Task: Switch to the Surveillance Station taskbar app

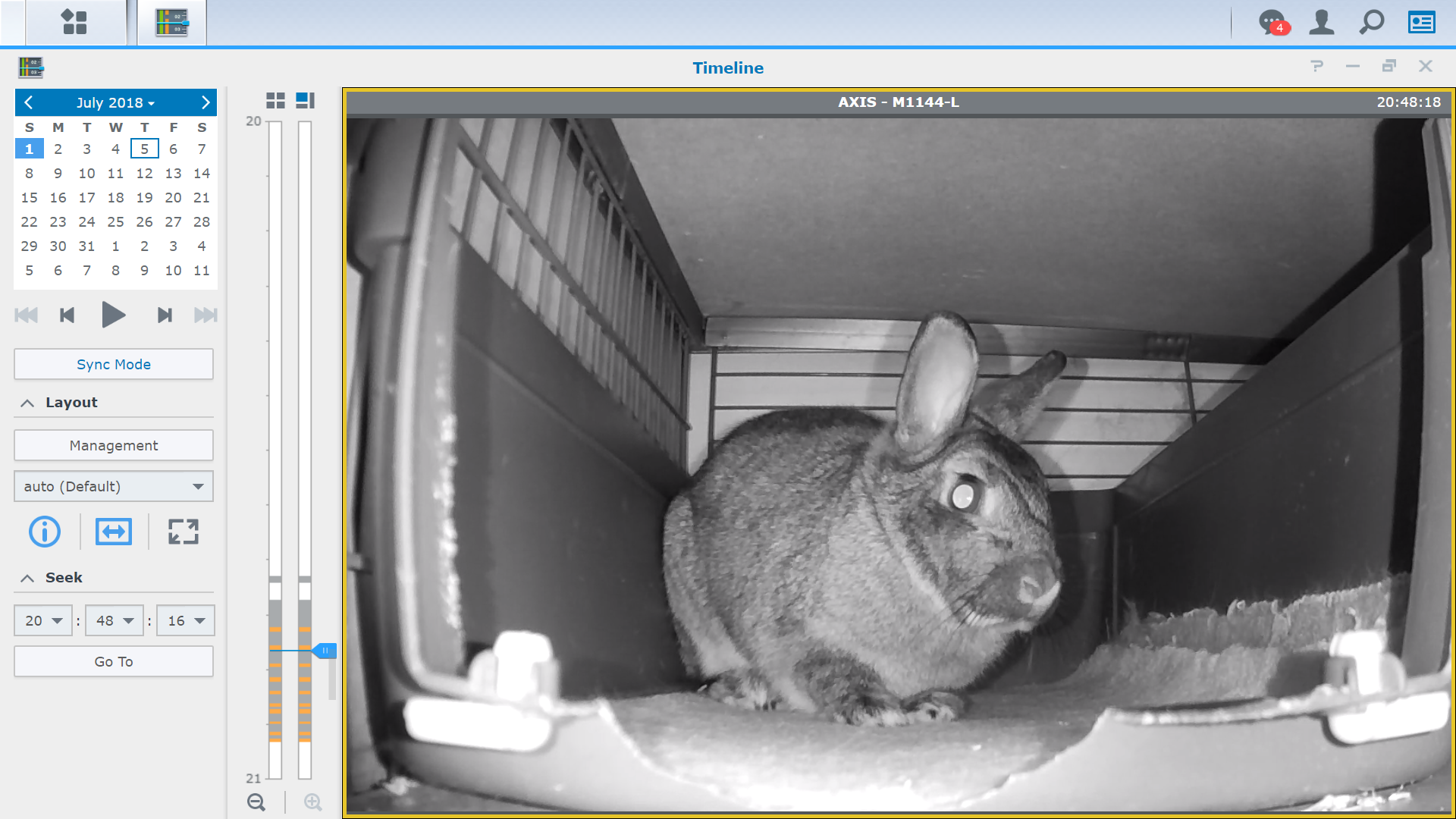Action: tap(172, 22)
